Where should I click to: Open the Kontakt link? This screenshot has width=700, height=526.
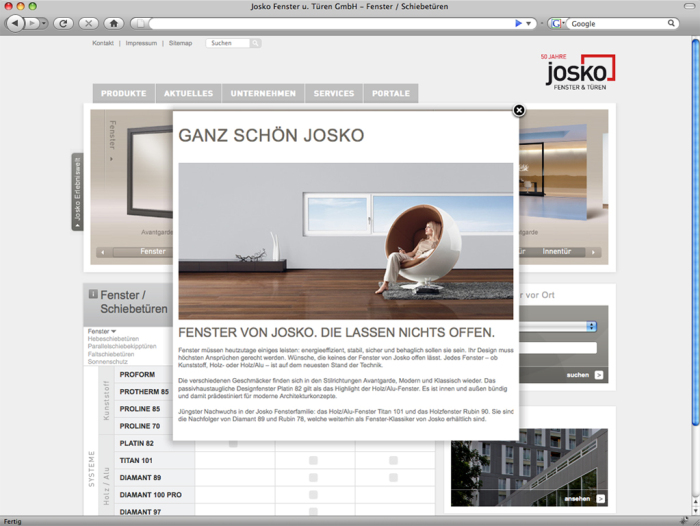click(x=103, y=43)
